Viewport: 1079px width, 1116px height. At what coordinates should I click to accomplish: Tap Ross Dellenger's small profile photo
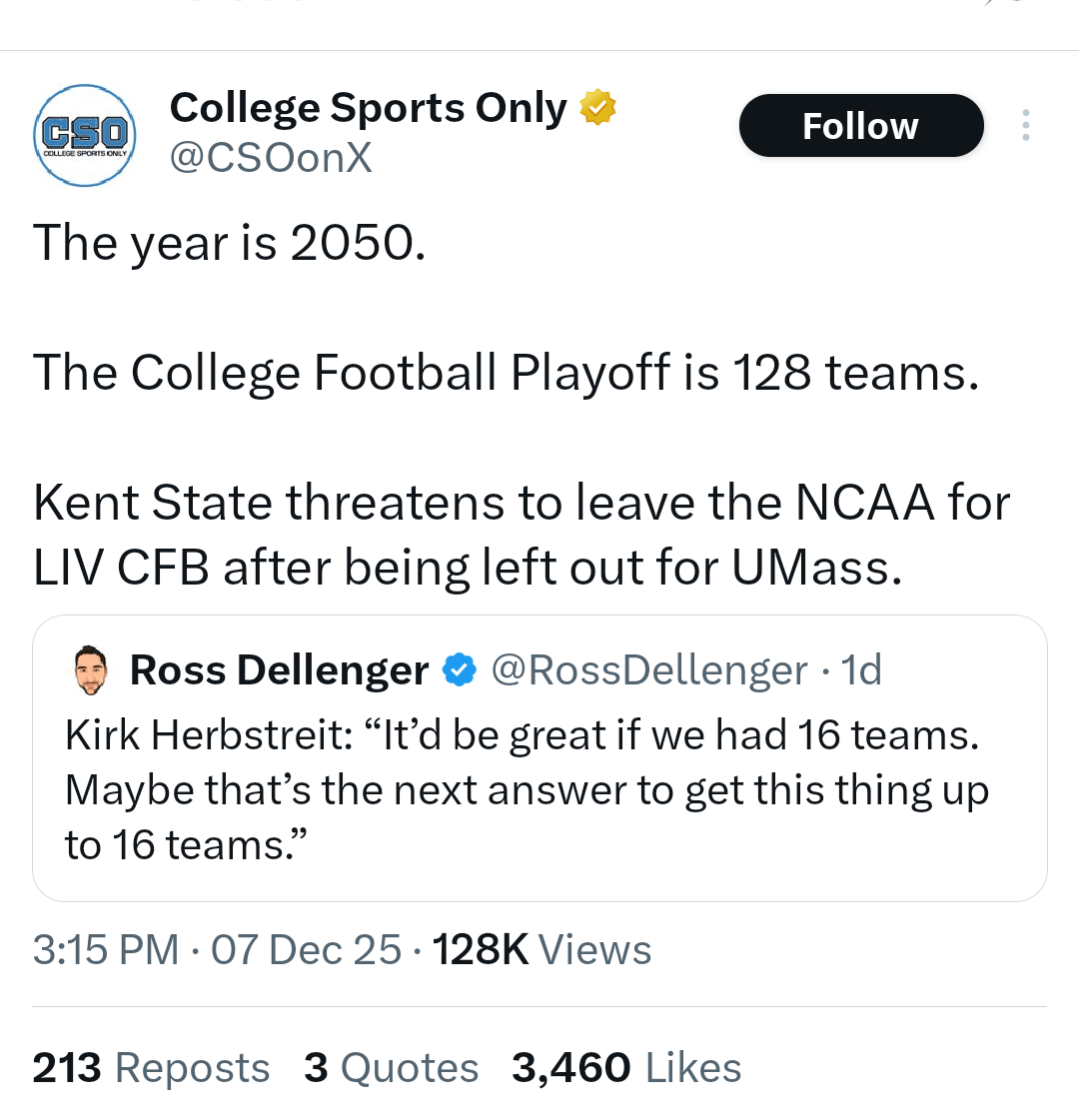[x=91, y=671]
